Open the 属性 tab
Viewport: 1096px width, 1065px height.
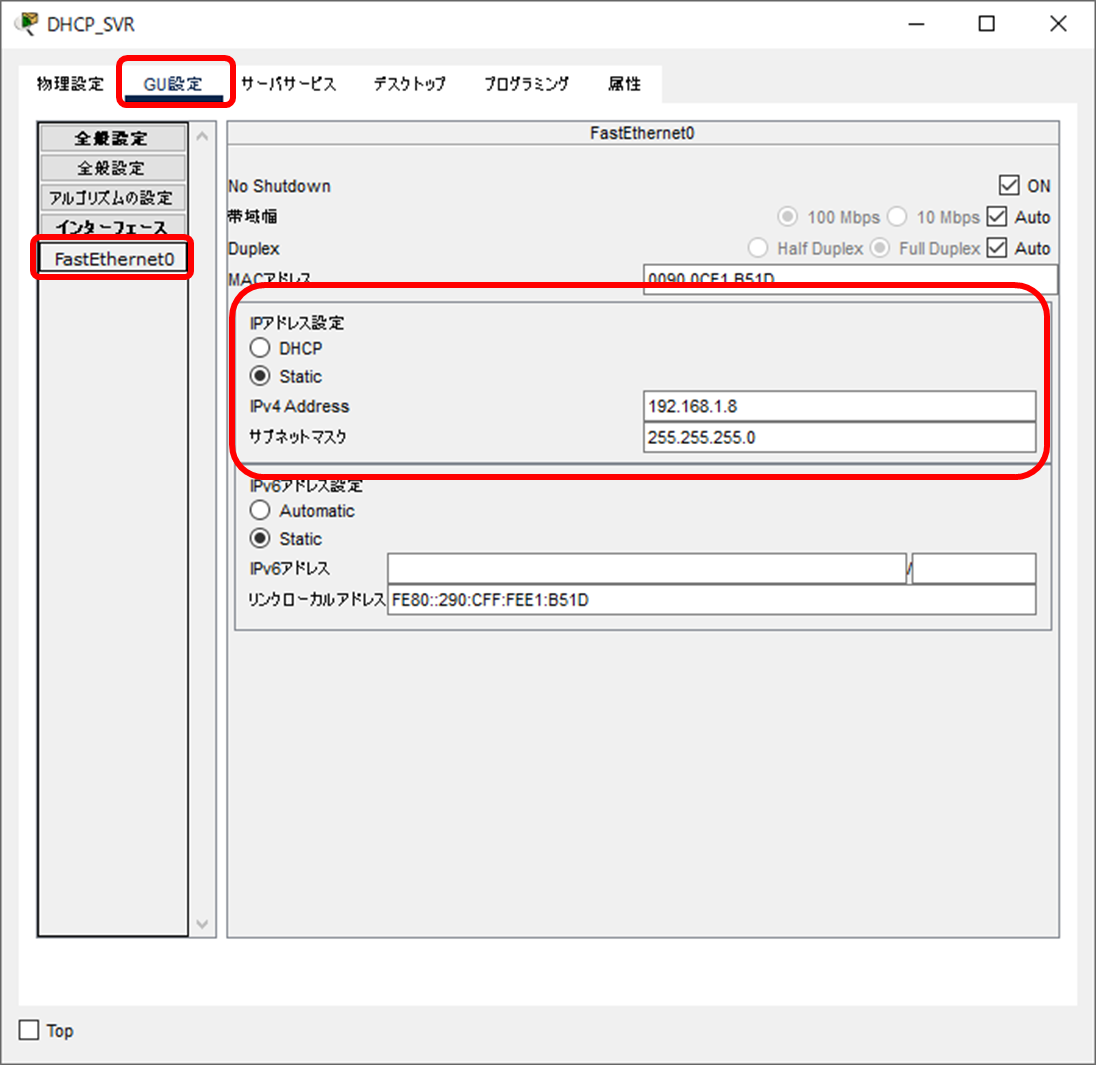624,84
